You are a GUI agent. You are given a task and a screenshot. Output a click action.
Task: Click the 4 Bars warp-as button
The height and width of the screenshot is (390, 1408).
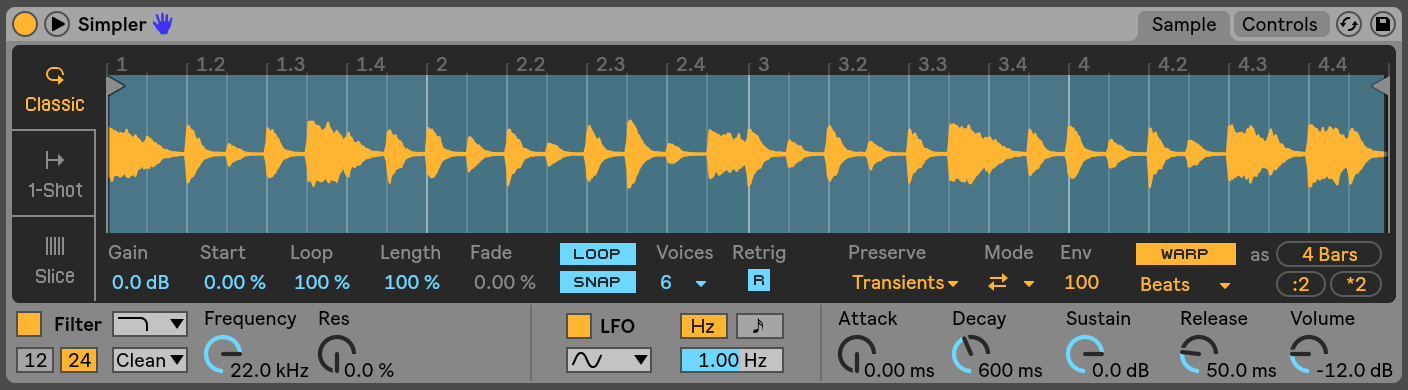point(1329,254)
